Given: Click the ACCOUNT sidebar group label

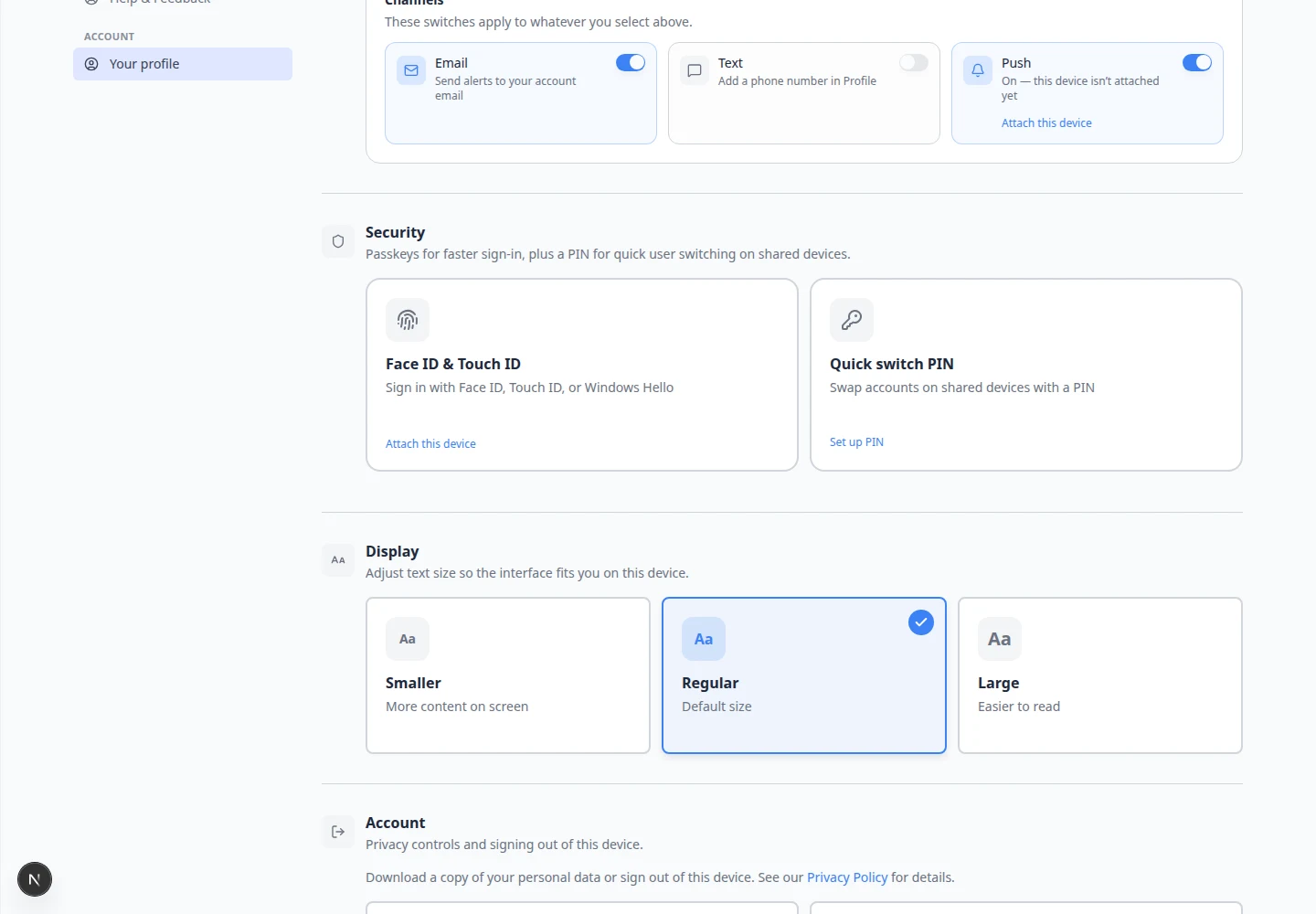Looking at the screenshot, I should click(x=109, y=37).
